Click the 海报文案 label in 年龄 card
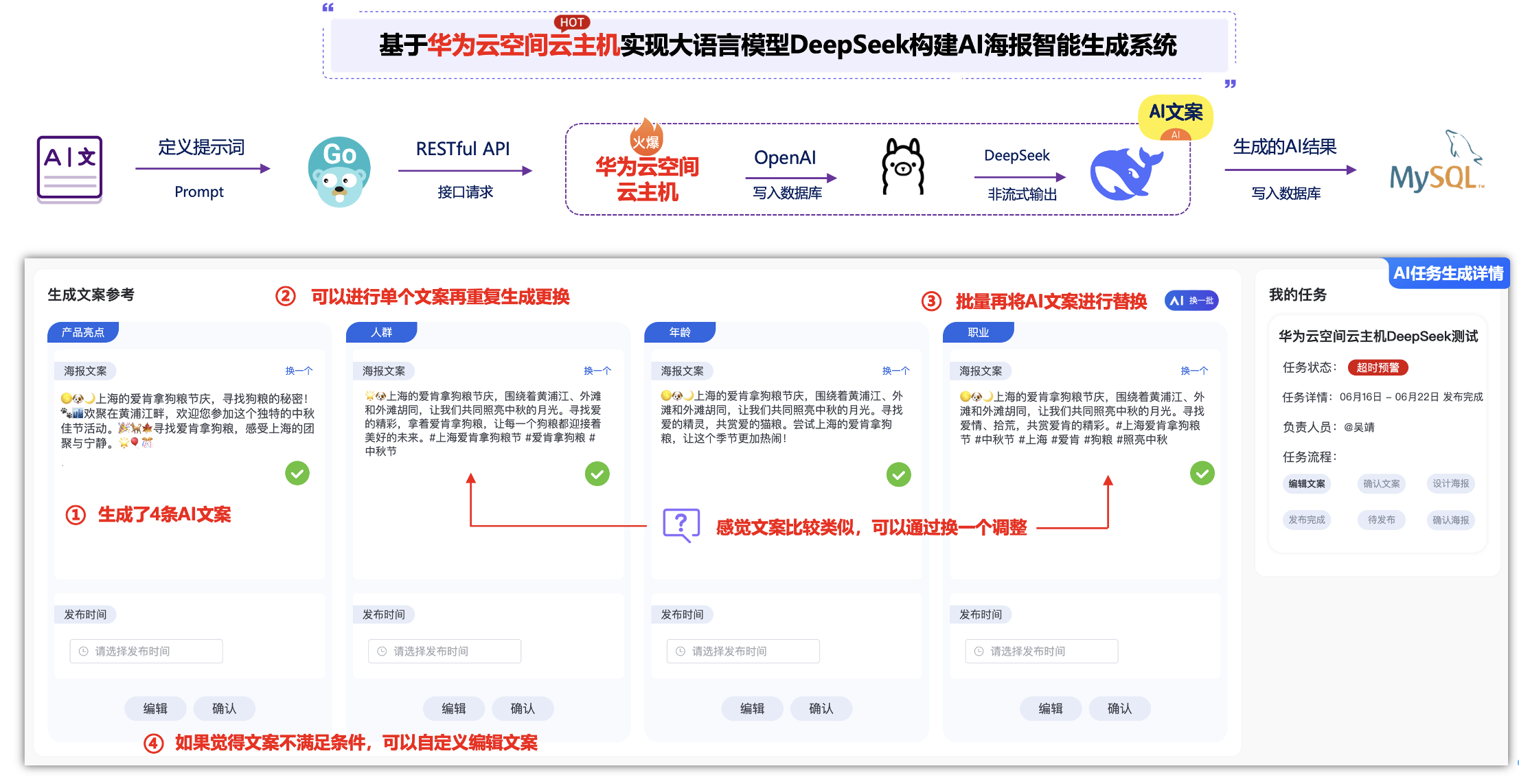The height and width of the screenshot is (784, 1519). click(682, 371)
